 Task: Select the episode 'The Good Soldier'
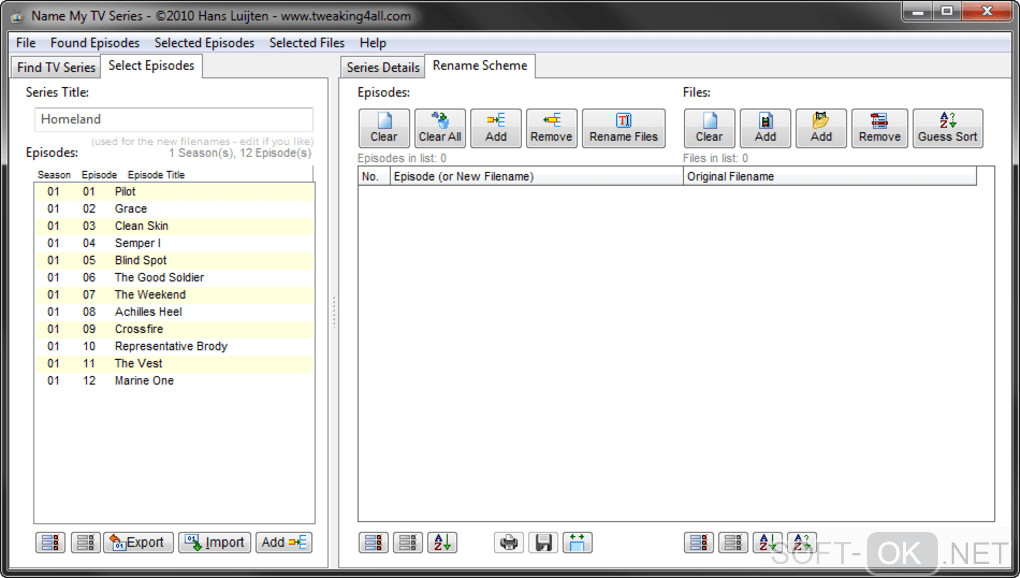pos(174,278)
